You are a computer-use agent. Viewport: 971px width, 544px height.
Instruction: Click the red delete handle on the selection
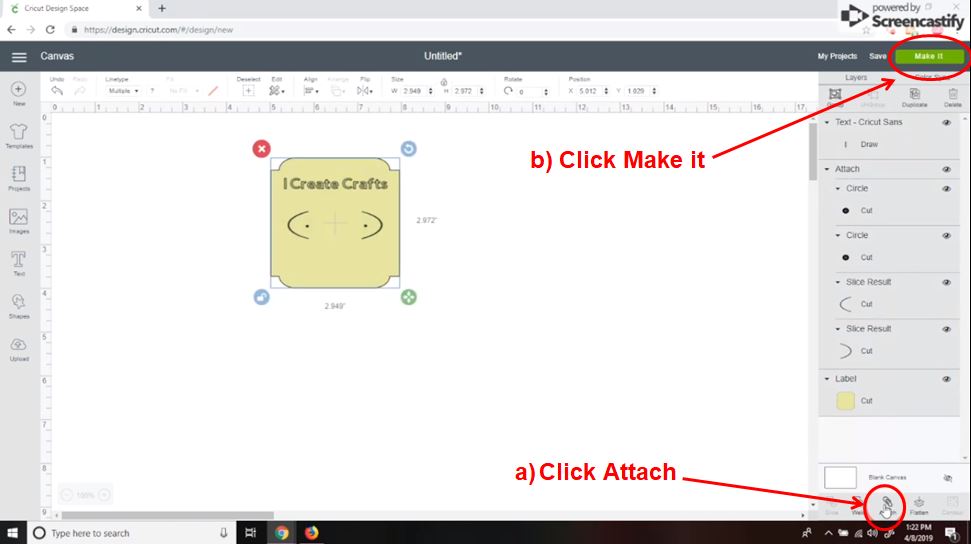coord(261,149)
